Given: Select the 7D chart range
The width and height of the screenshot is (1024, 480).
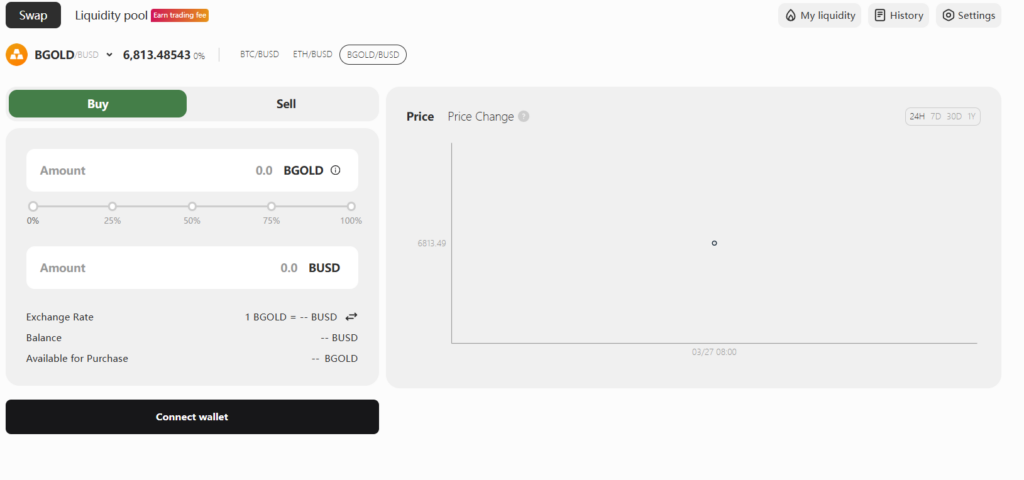Looking at the screenshot, I should point(936,117).
